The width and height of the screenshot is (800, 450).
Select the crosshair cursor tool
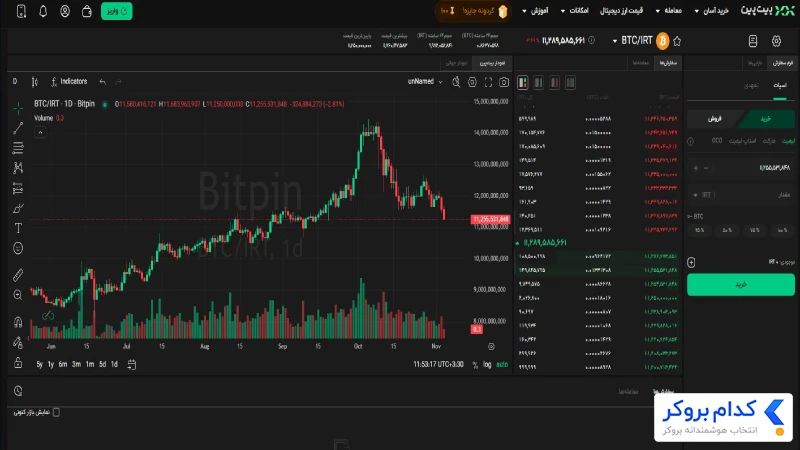18,108
